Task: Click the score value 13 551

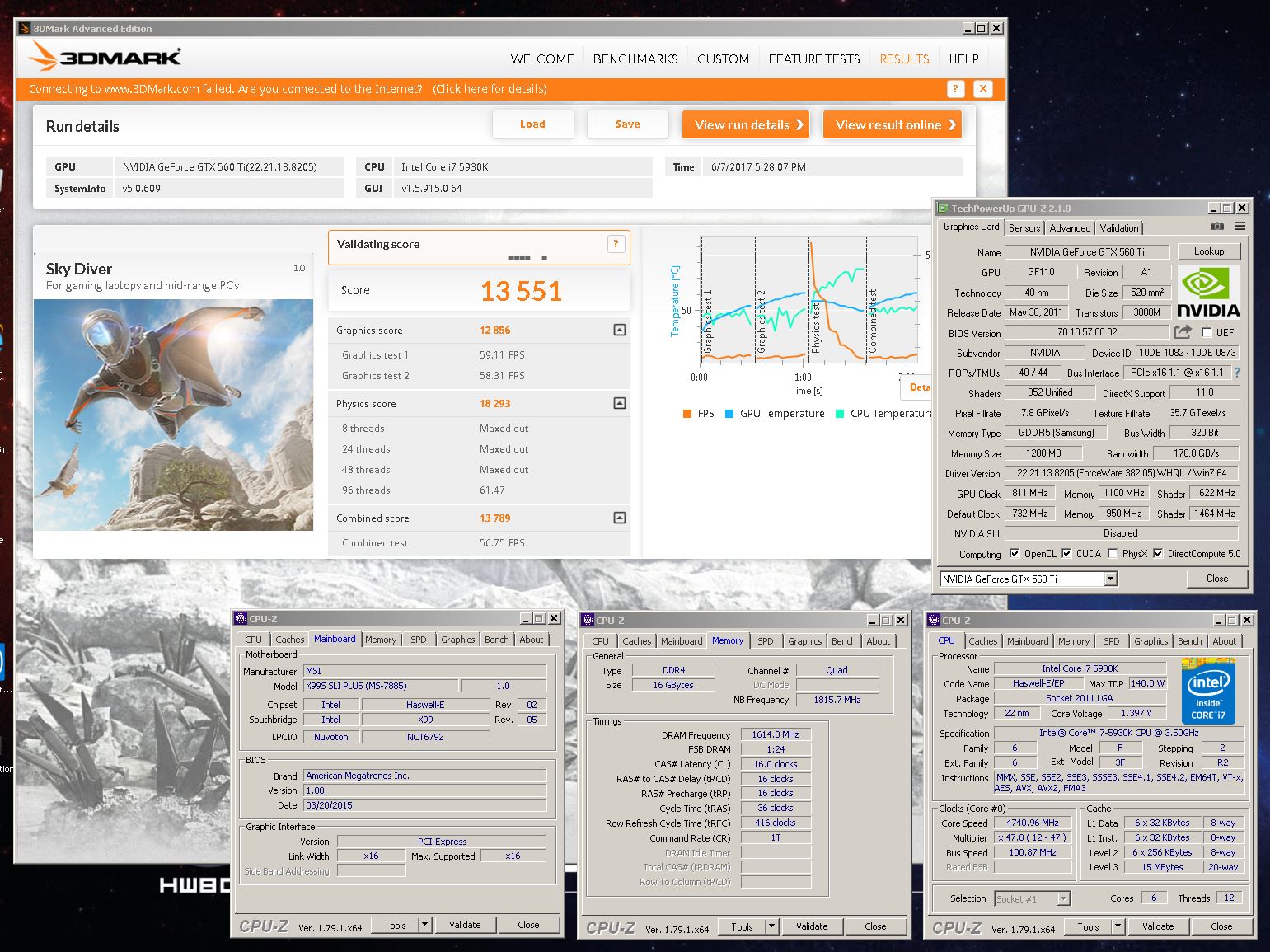Action: click(521, 291)
